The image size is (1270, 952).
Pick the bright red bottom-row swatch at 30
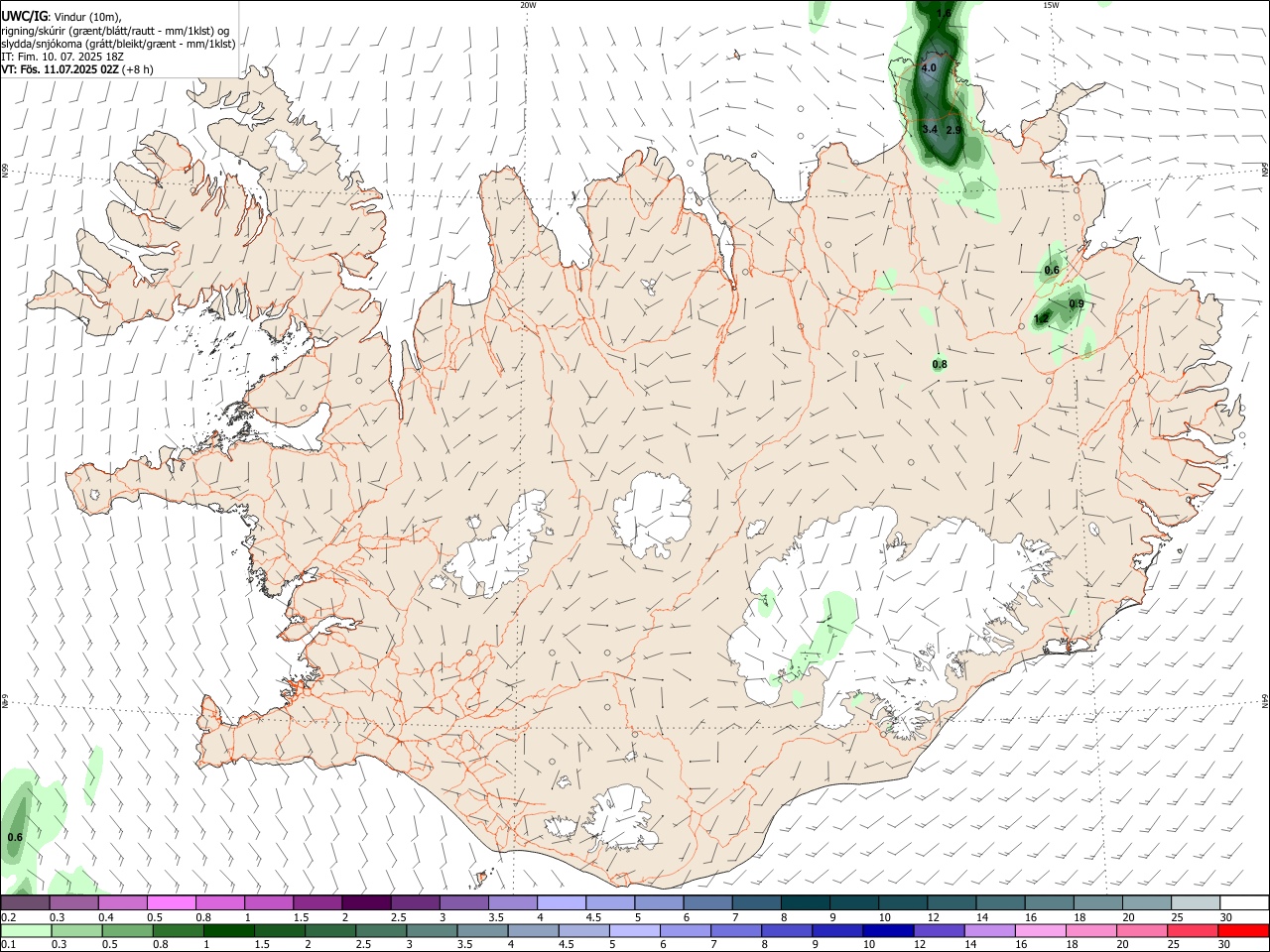[1243, 930]
